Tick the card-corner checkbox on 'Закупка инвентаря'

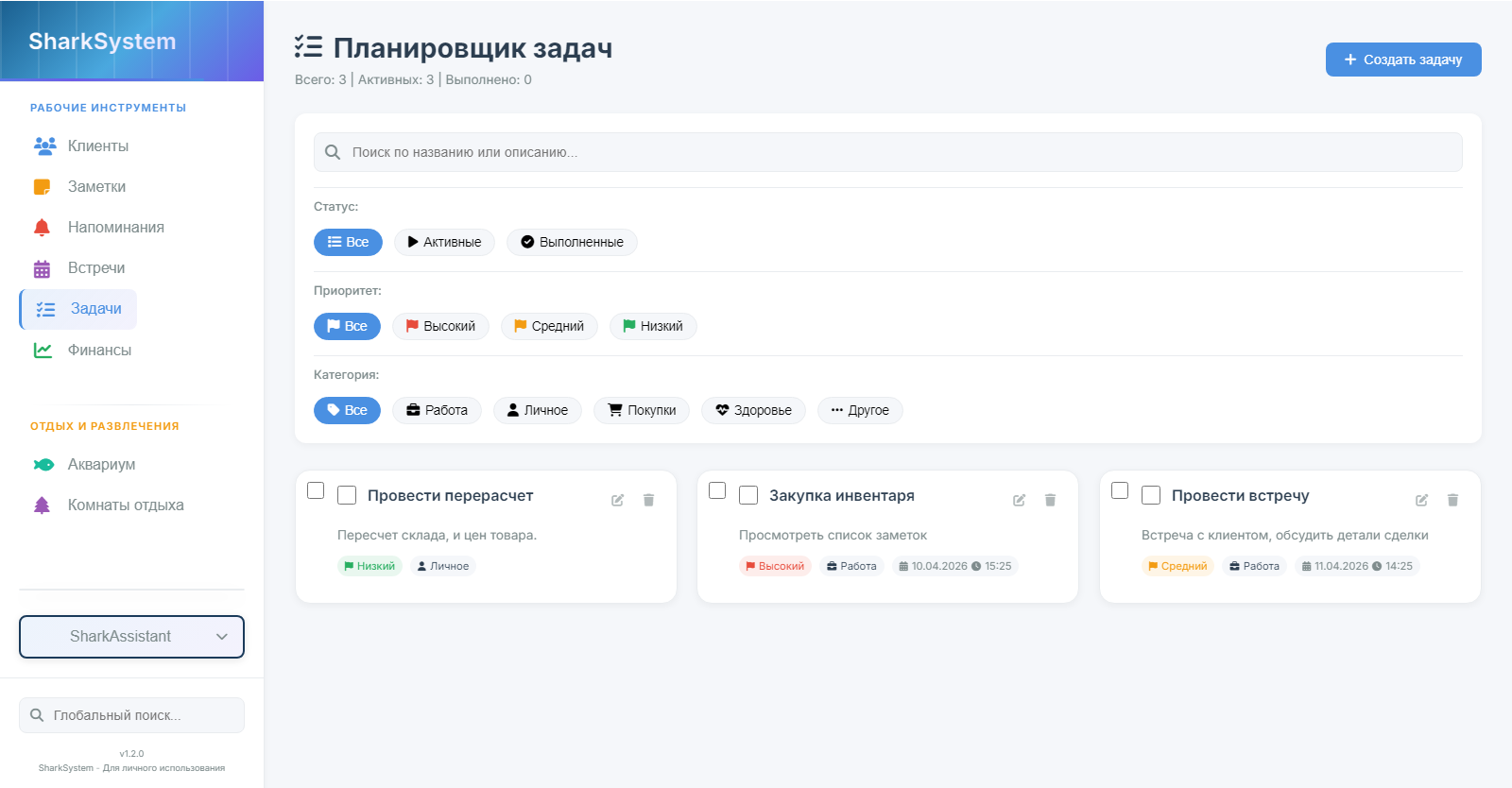(717, 490)
